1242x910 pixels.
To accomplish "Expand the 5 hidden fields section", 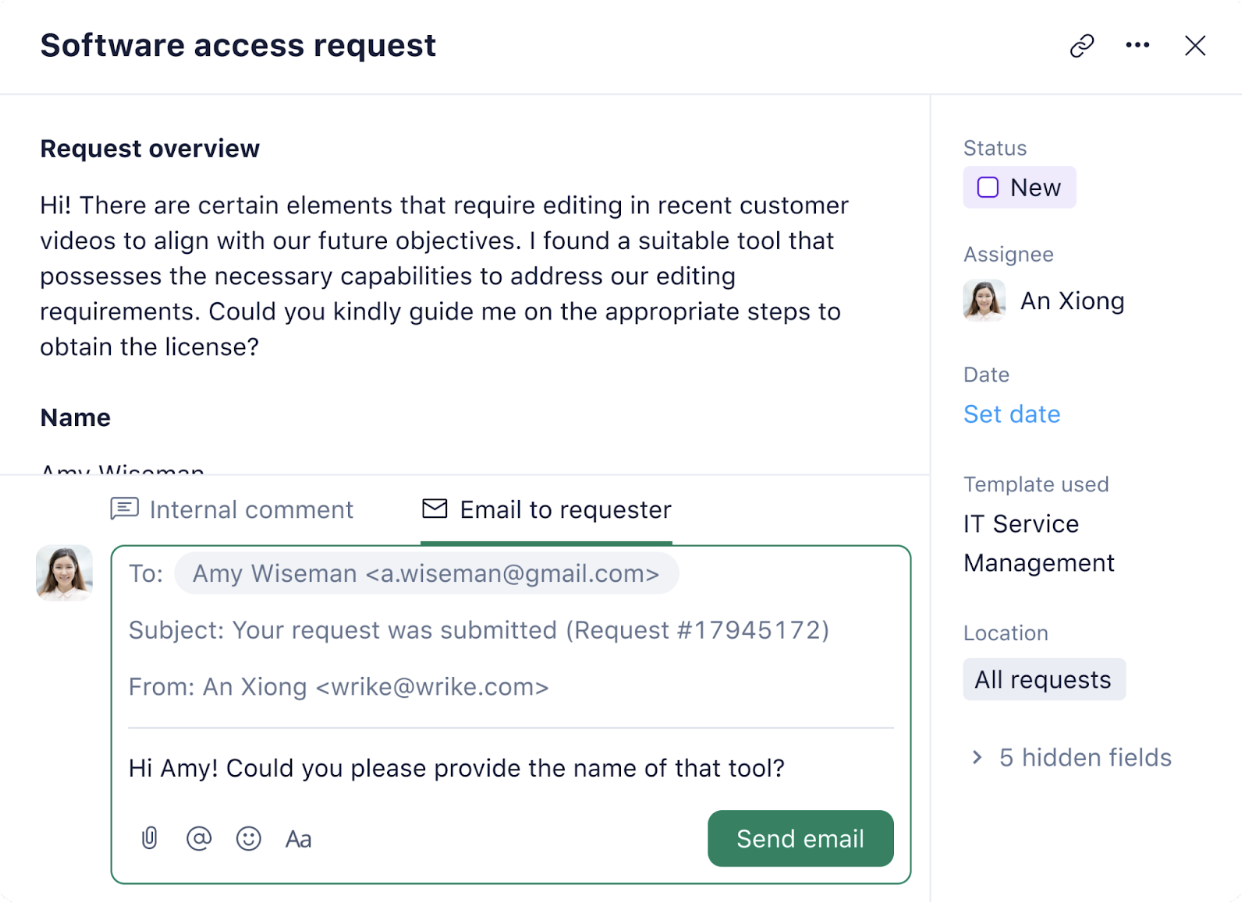I will click(1071, 758).
